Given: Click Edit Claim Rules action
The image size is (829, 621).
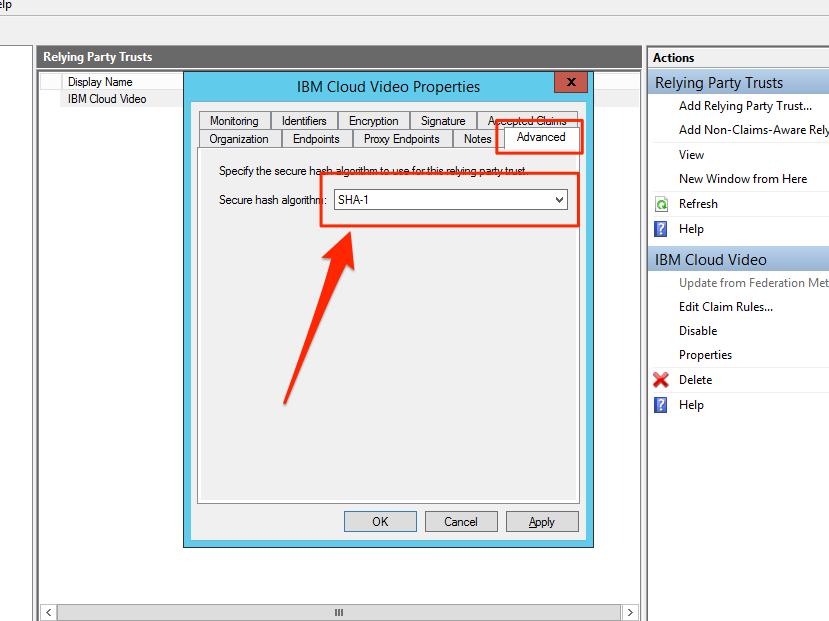Looking at the screenshot, I should pyautogui.click(x=726, y=307).
